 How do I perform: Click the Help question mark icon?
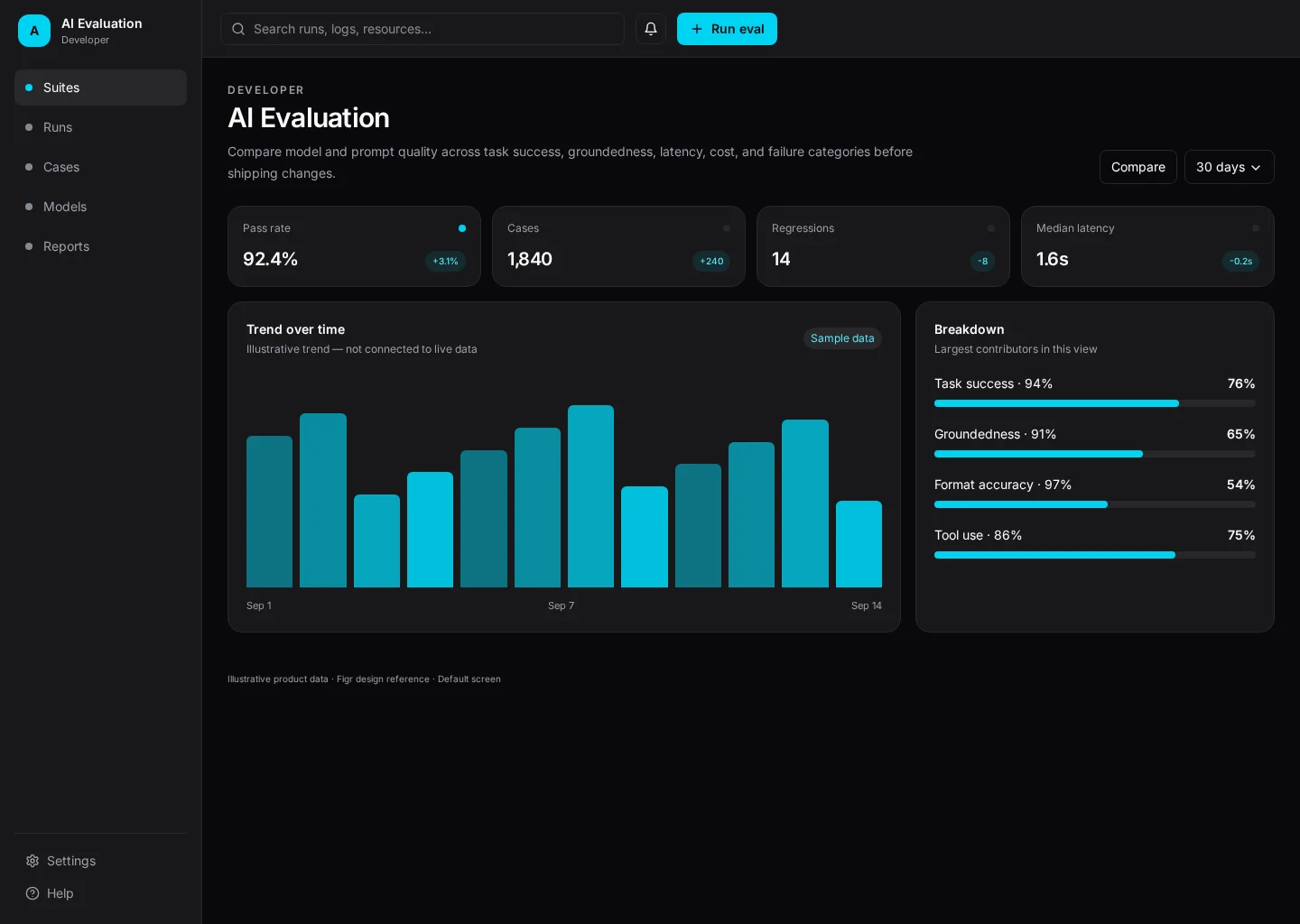(32, 893)
